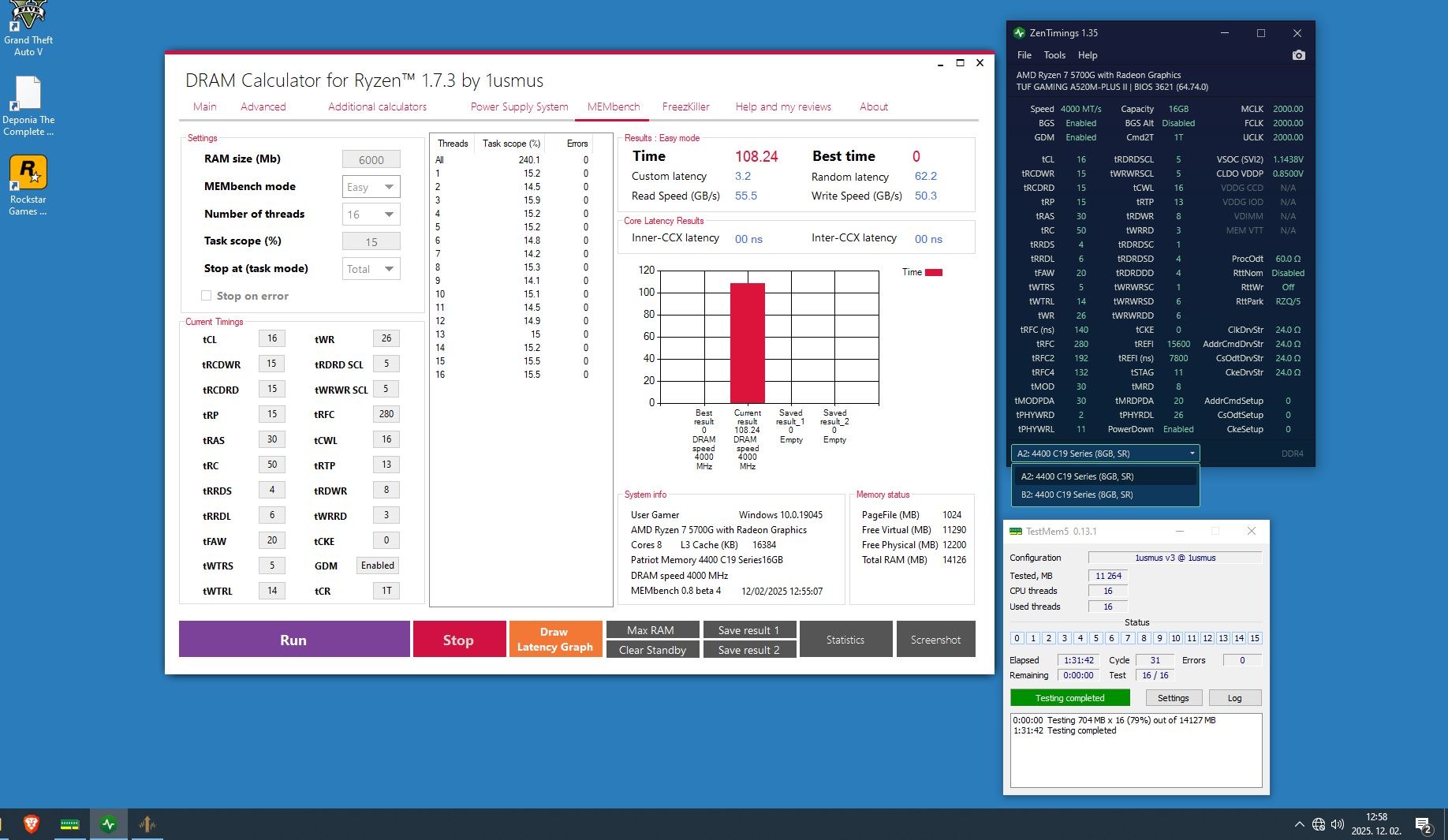Click the RAM size (Mb) field
The image size is (1448, 840).
(371, 159)
